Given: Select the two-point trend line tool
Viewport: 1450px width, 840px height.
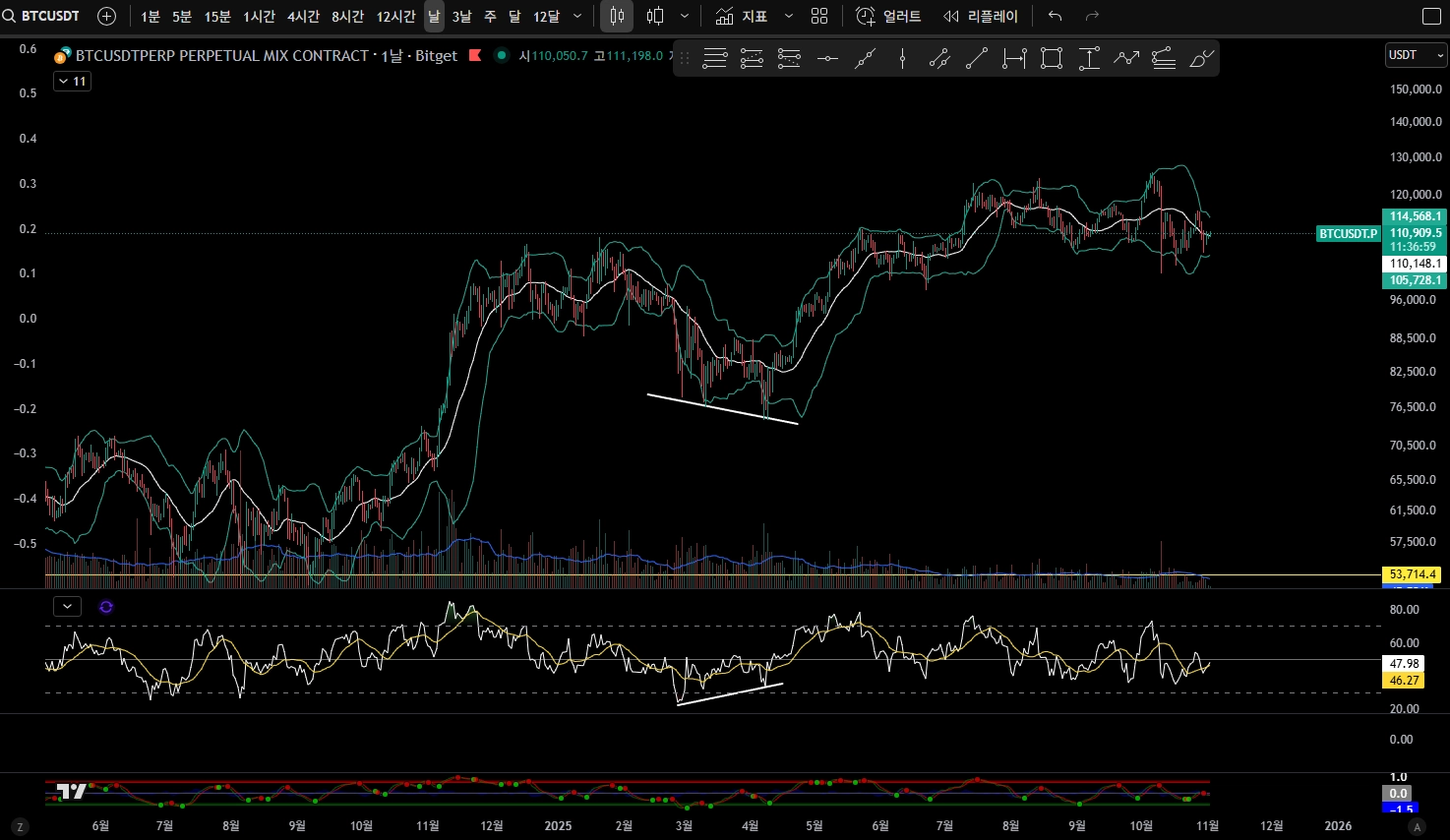Looking at the screenshot, I should pos(977,59).
